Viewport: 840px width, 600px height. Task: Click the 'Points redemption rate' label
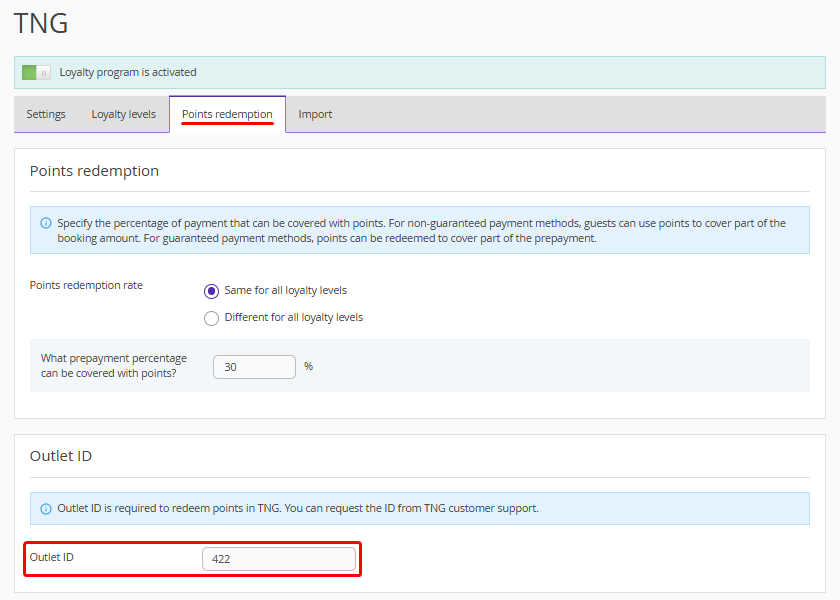coord(86,285)
